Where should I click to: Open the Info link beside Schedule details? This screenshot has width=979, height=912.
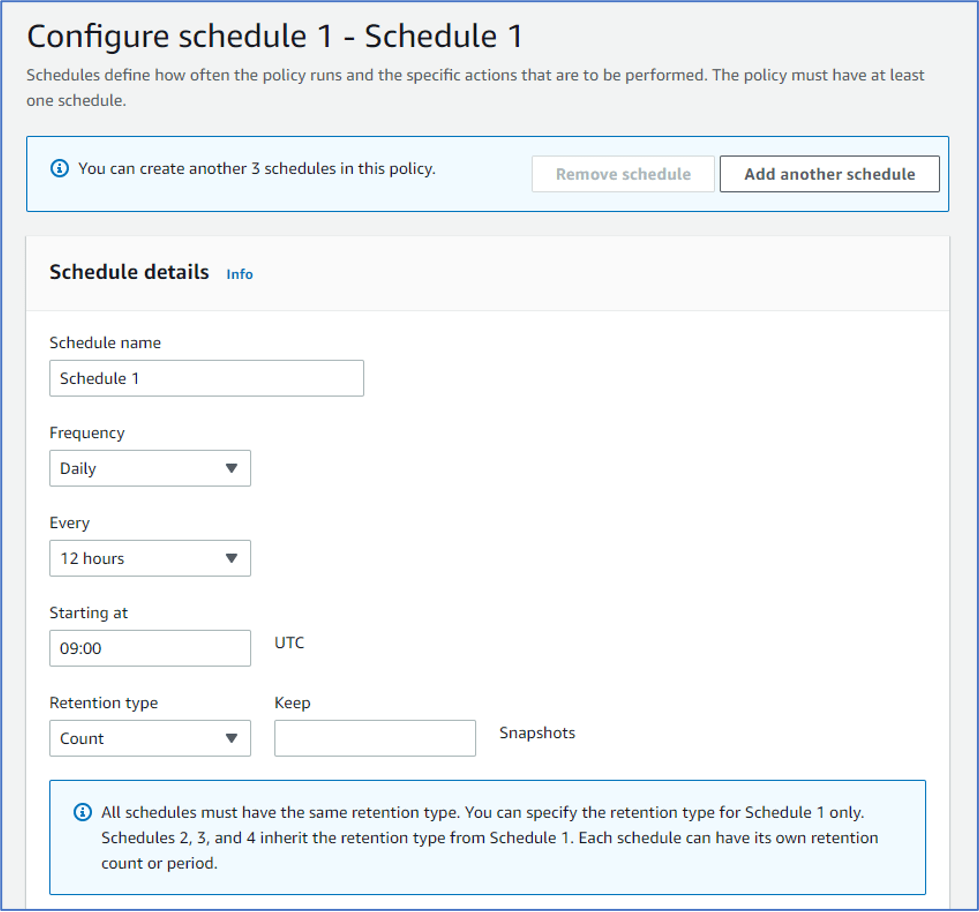[239, 273]
